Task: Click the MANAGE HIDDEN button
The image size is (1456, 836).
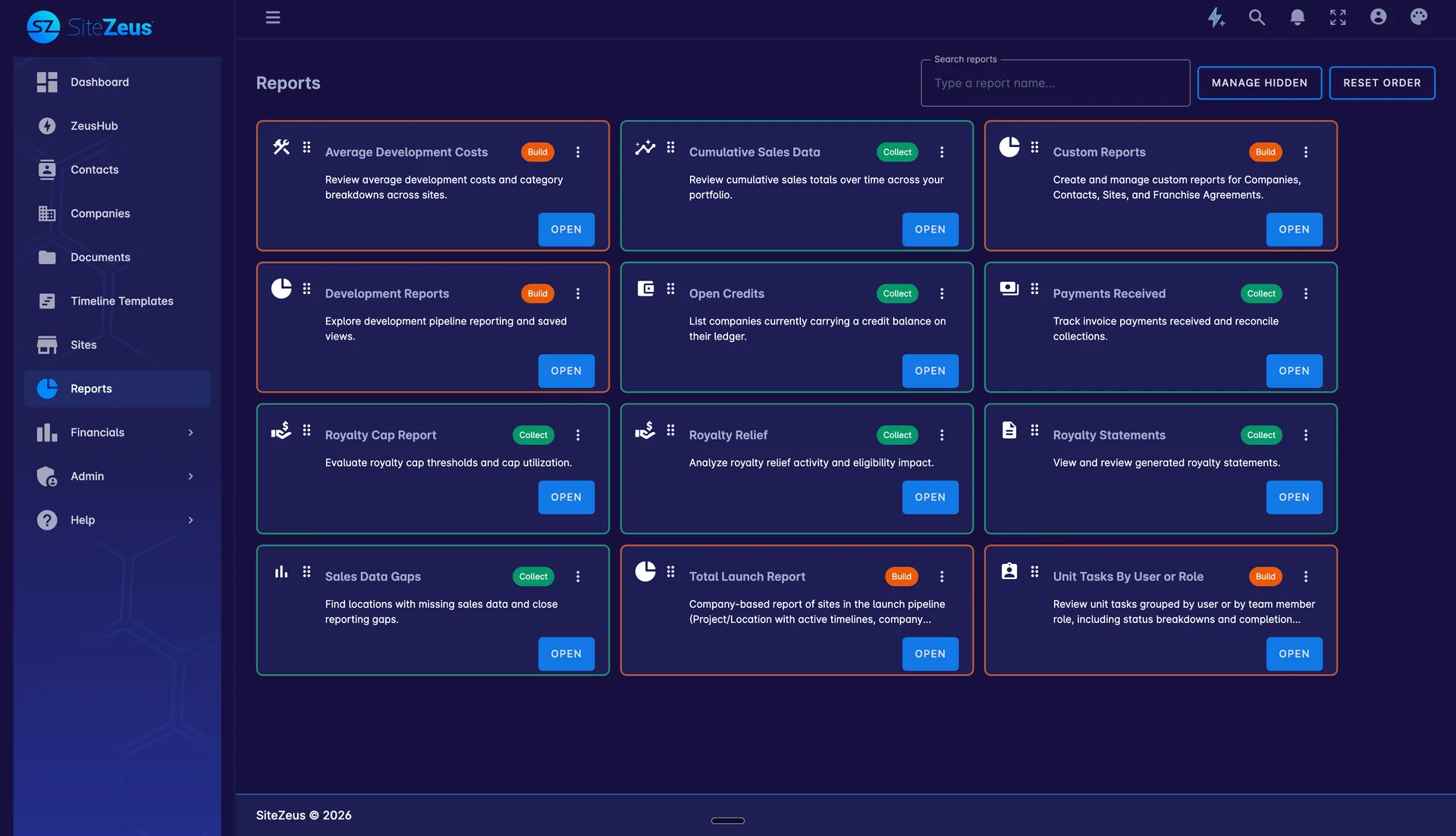Action: (x=1260, y=83)
